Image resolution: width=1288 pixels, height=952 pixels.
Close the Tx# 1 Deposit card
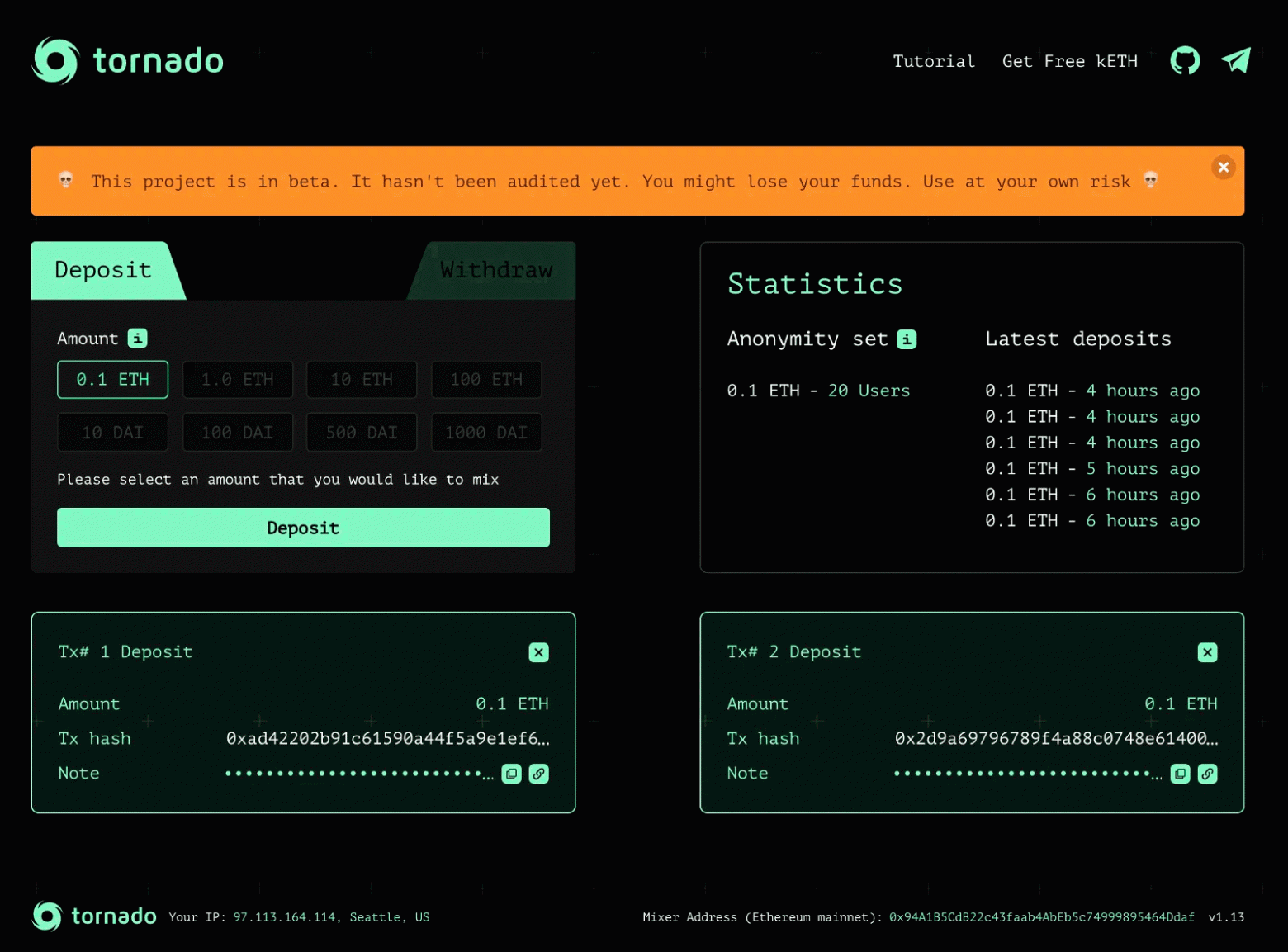point(538,652)
